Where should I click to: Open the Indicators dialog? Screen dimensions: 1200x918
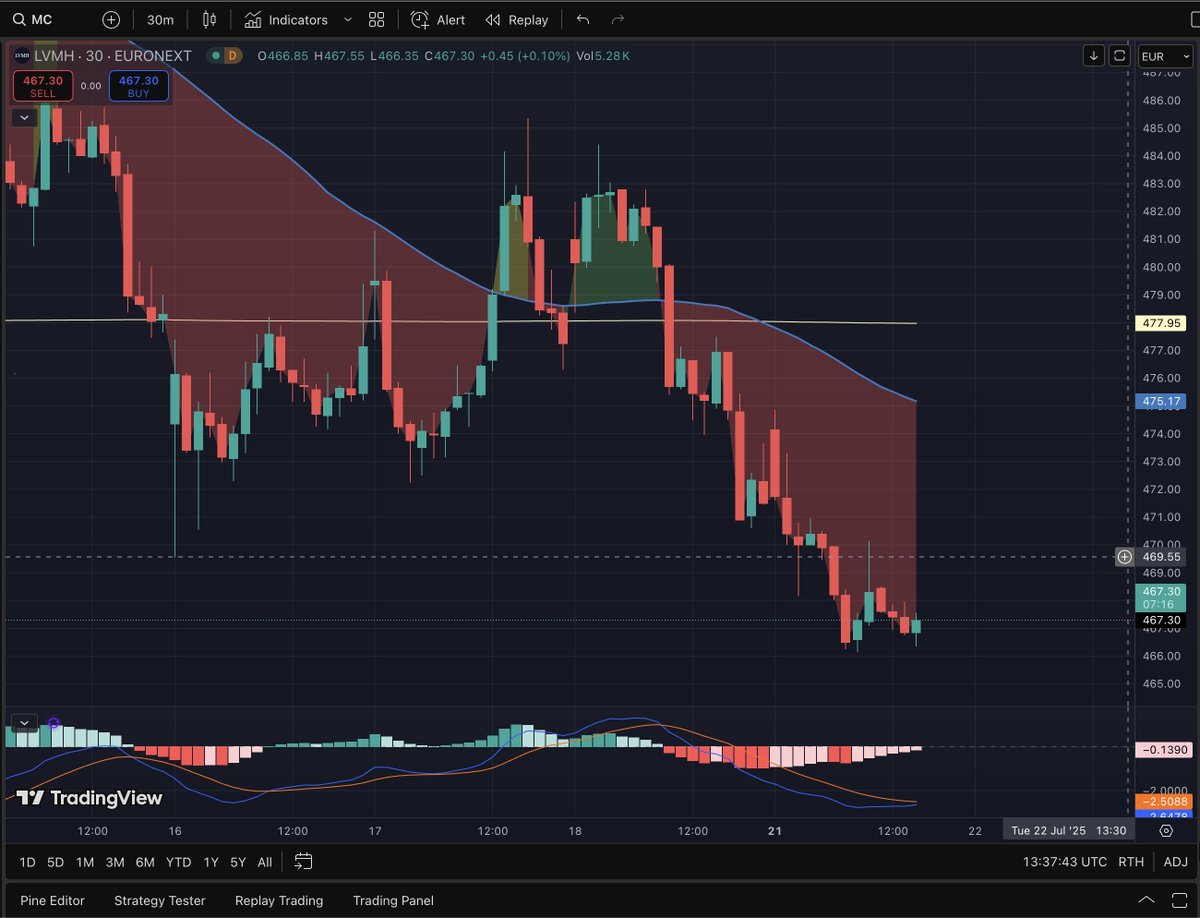[286, 20]
